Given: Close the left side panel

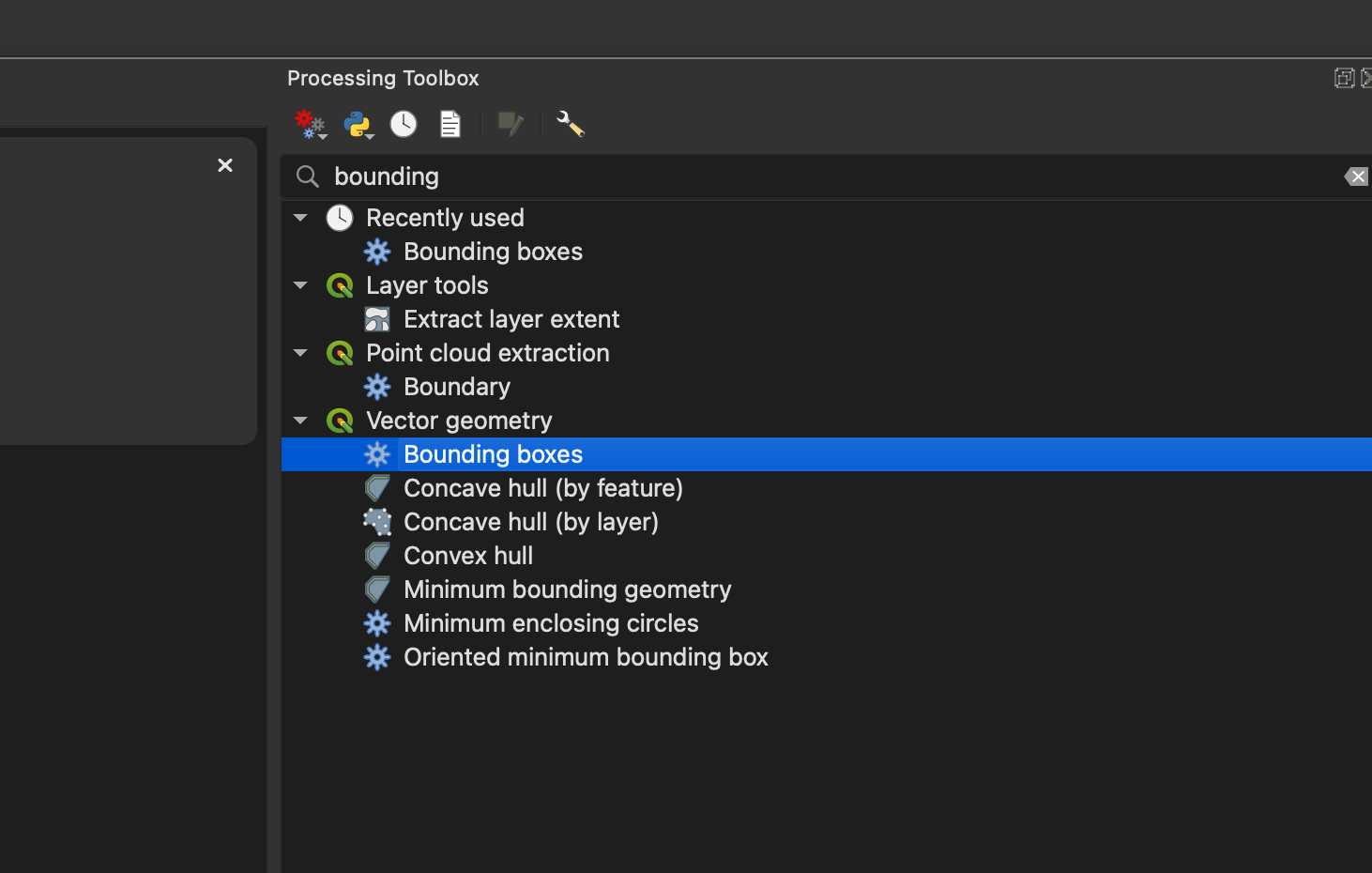Looking at the screenshot, I should [225, 164].
